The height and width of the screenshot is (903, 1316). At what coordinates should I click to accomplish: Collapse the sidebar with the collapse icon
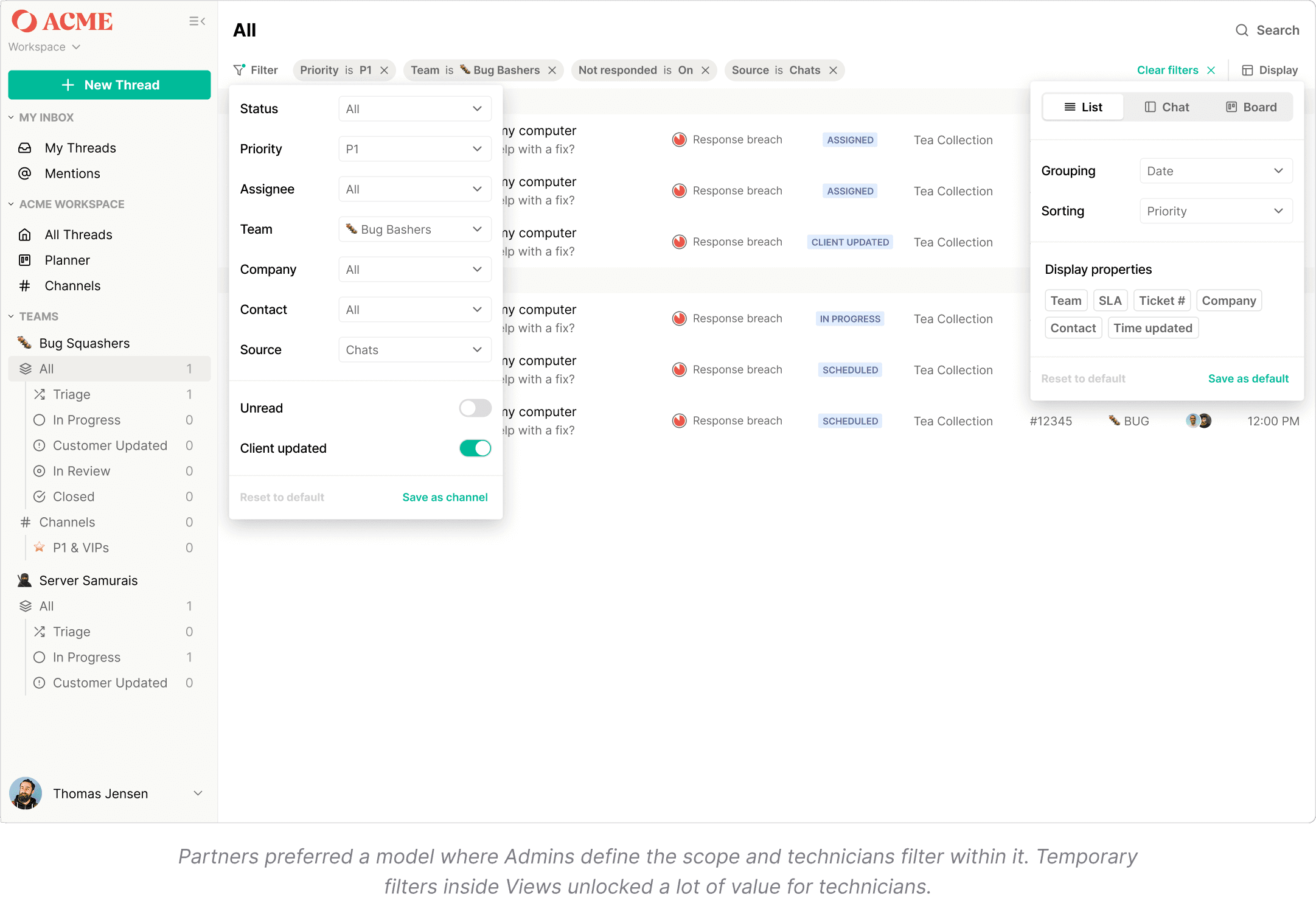pos(197,21)
